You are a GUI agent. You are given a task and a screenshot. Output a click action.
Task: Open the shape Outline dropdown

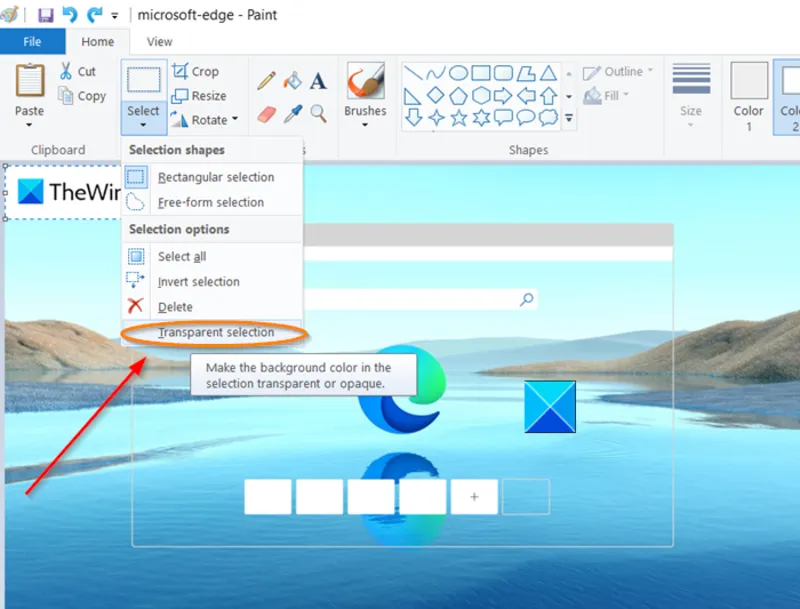pyautogui.click(x=617, y=71)
